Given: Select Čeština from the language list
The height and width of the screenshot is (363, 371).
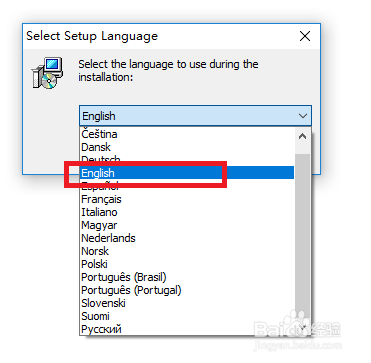Looking at the screenshot, I should [187, 134].
